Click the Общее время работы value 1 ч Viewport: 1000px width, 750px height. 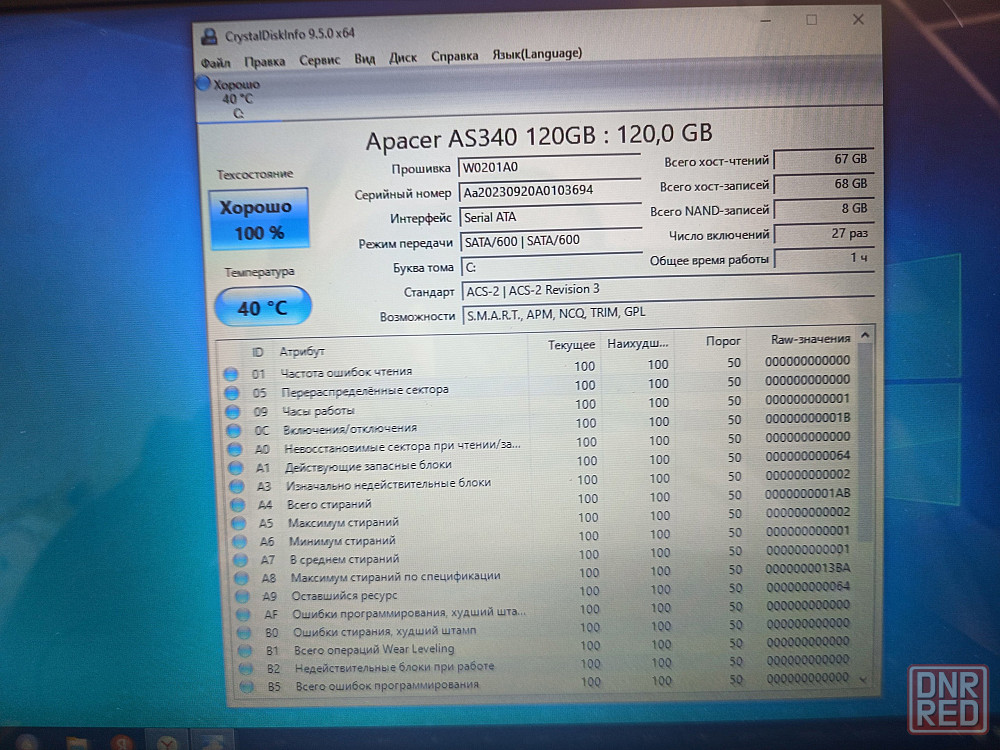[824, 258]
